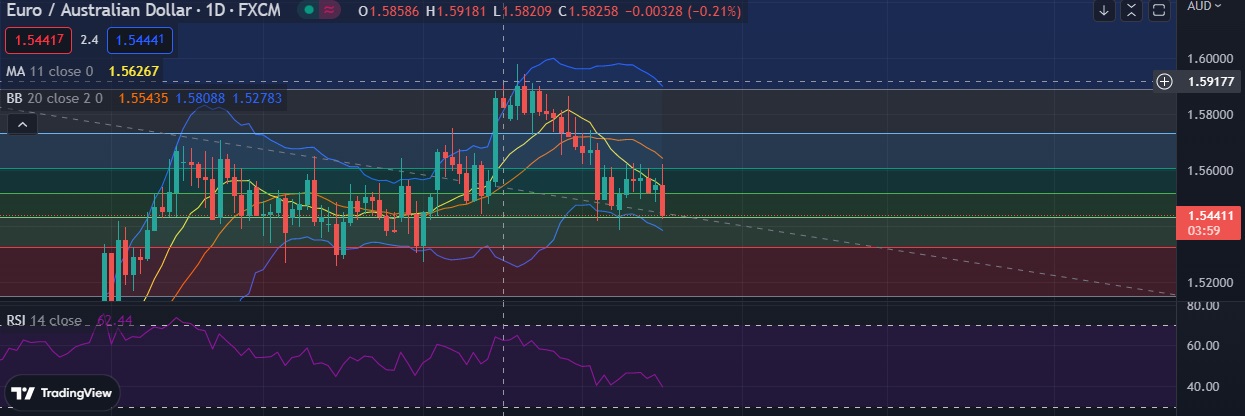The height and width of the screenshot is (416, 1245).
Task: Click the red sell price 1.54417 button
Action: [x=36, y=41]
